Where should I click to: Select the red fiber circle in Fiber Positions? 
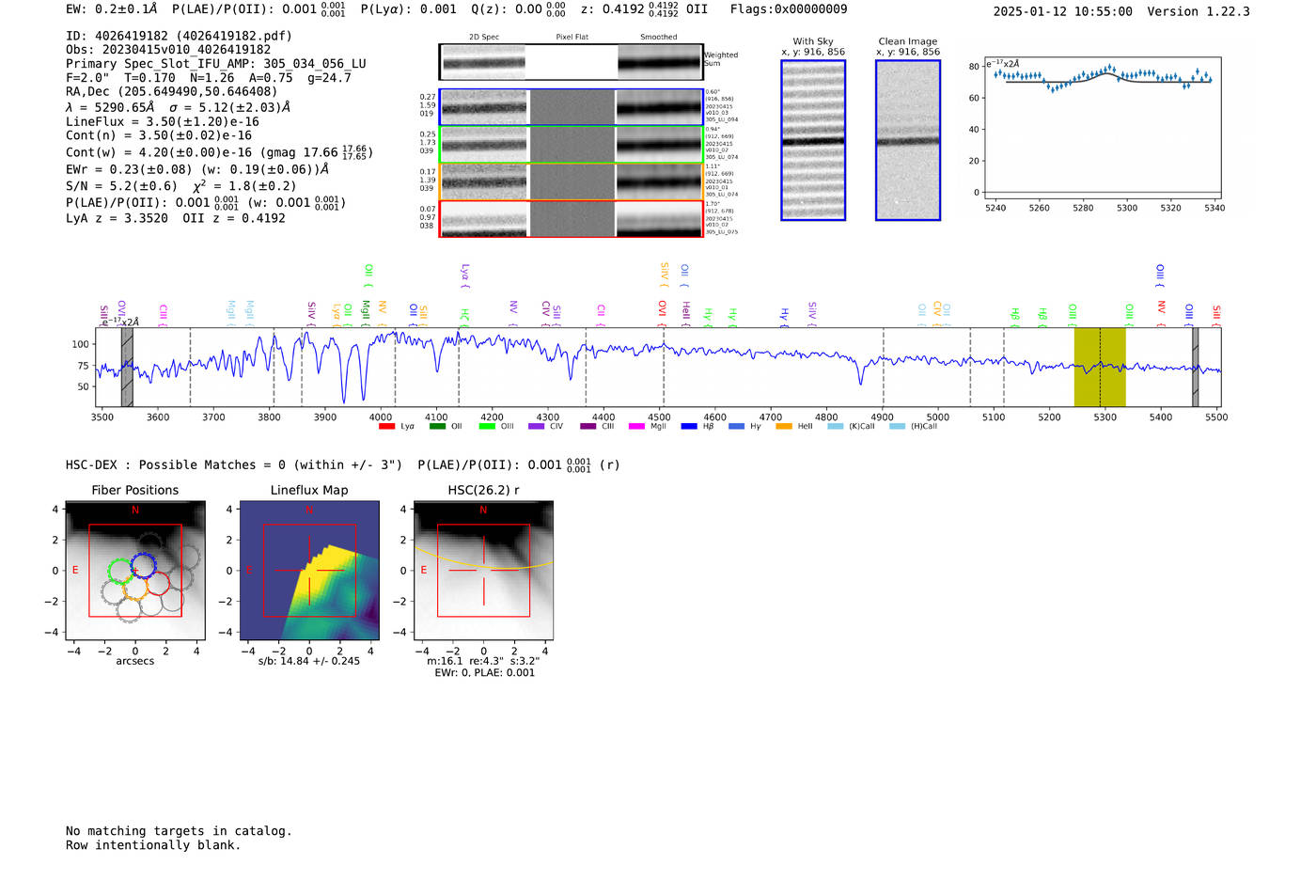157,583
